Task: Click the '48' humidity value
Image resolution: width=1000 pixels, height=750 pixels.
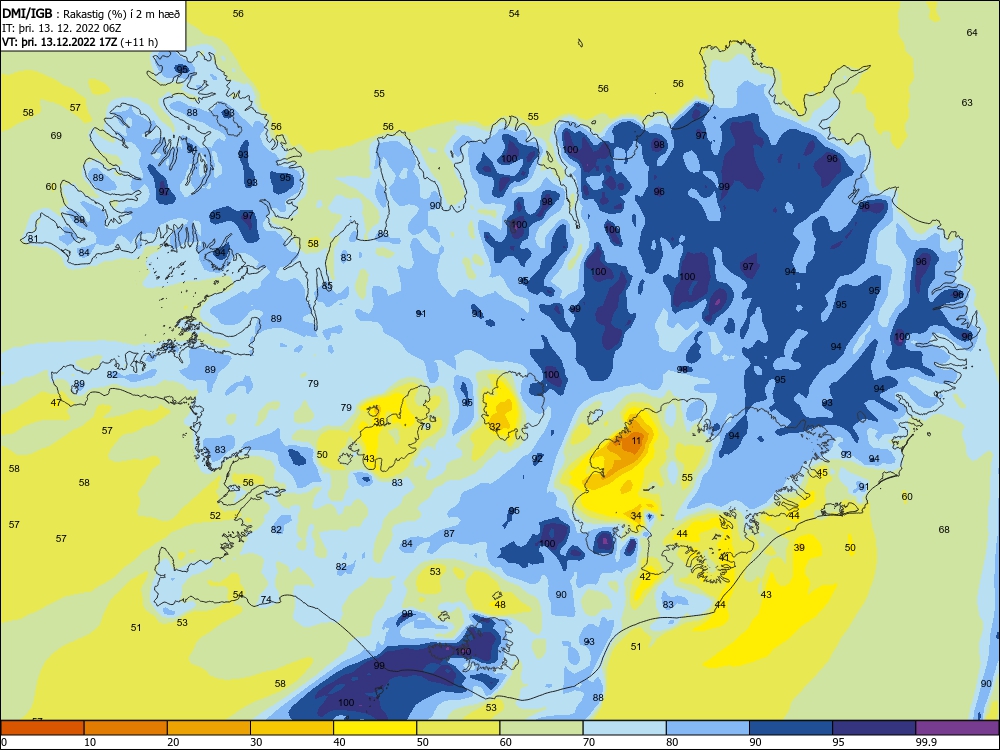Action: pyautogui.click(x=500, y=604)
